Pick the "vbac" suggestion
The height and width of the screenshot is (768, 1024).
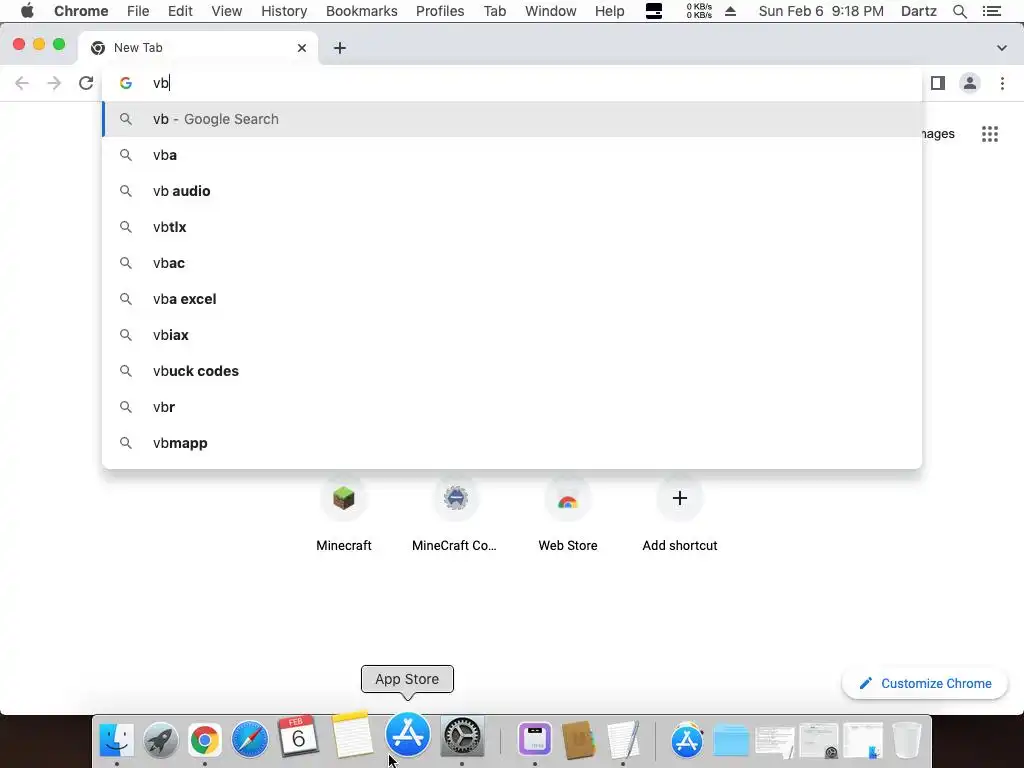pos(512,263)
